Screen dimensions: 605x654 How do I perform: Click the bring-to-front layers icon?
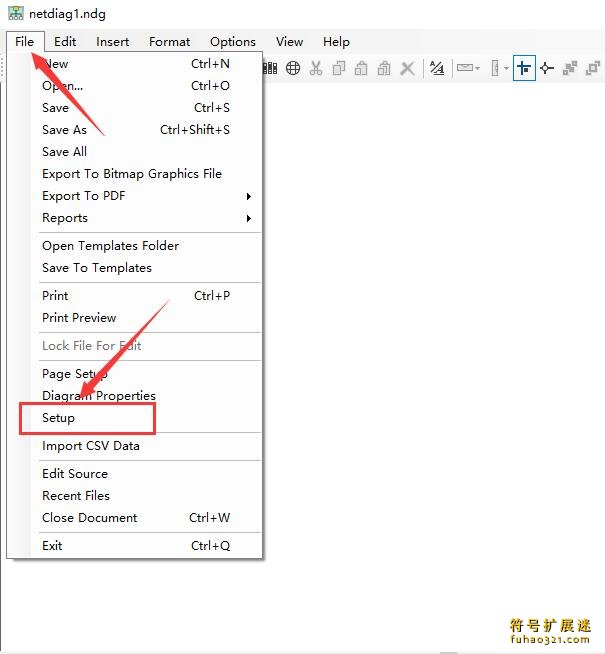coord(570,68)
